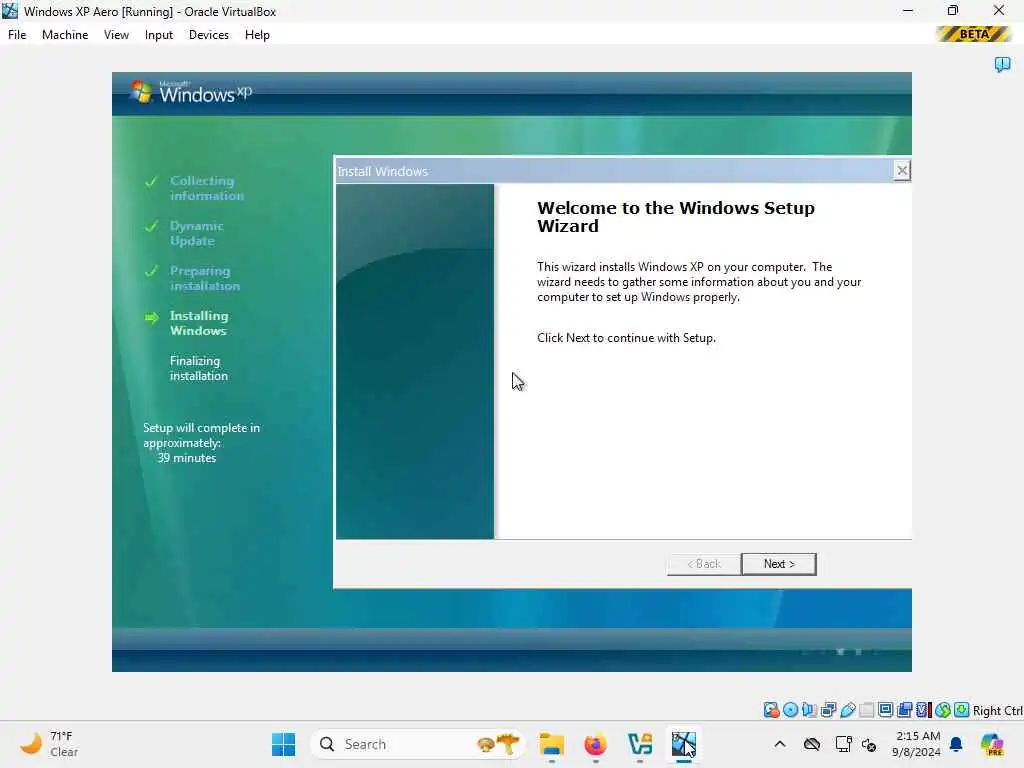Click the keyboard capture green arrow indicator
Viewport: 1024px width, 768px height.
click(961, 710)
